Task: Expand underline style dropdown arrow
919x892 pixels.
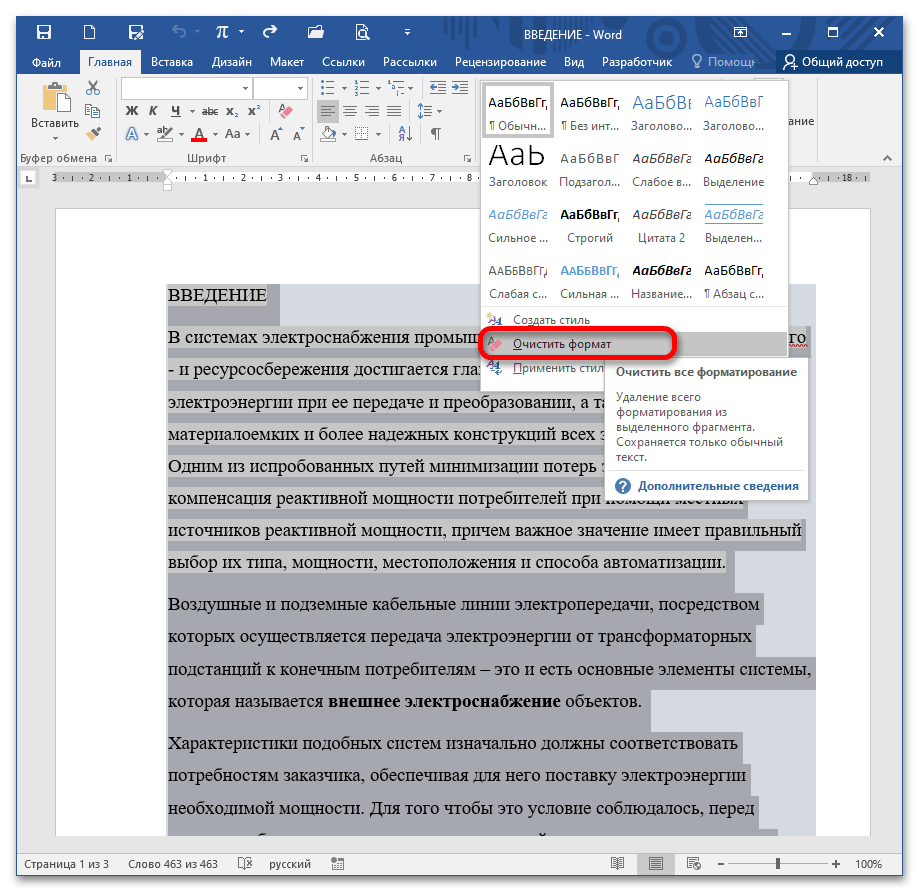Action: point(192,111)
